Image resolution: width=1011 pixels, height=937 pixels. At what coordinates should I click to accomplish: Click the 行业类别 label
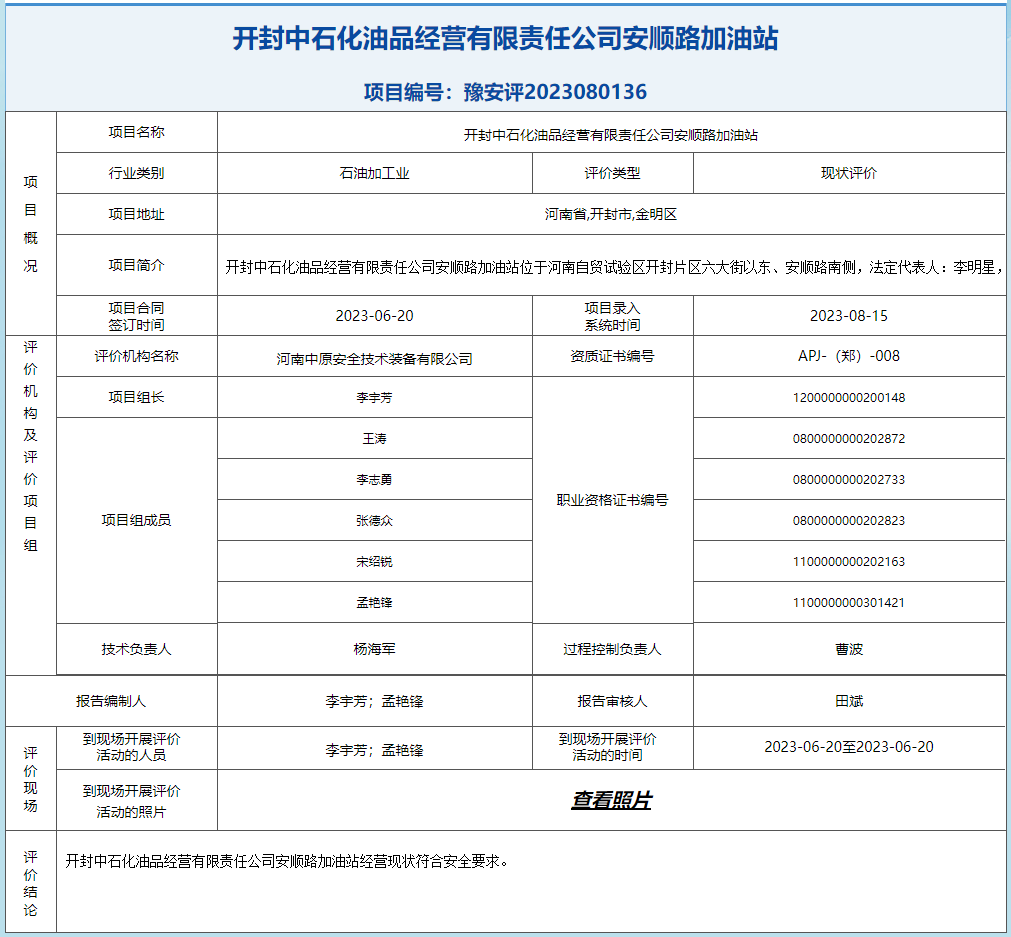point(137,173)
